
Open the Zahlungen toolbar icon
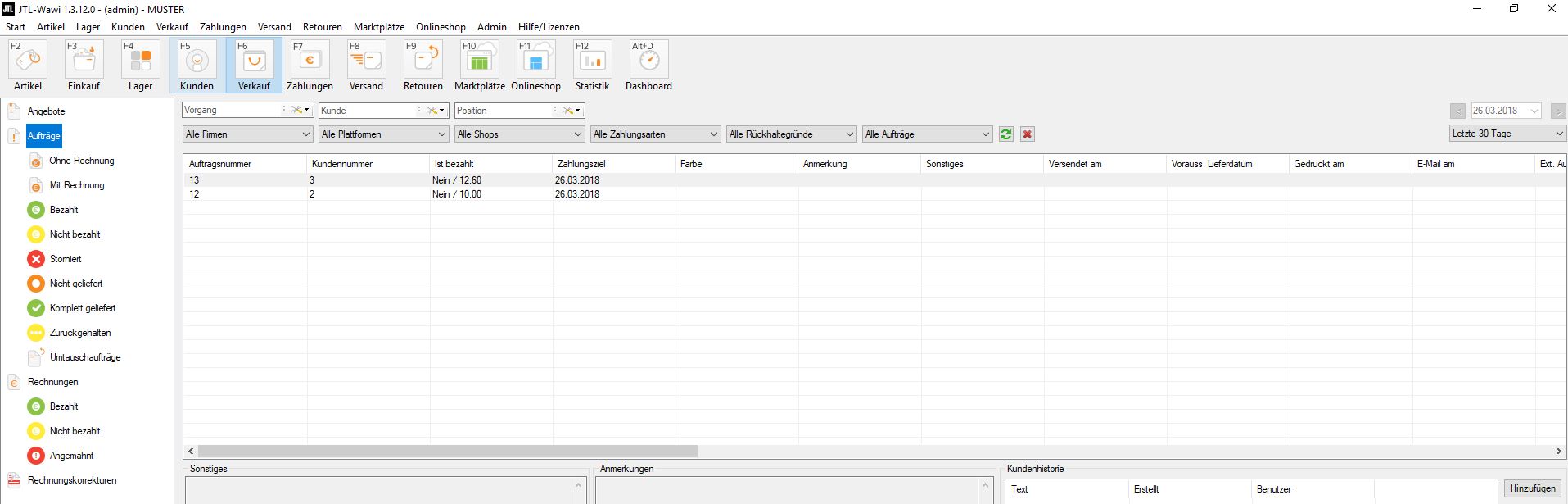(310, 61)
